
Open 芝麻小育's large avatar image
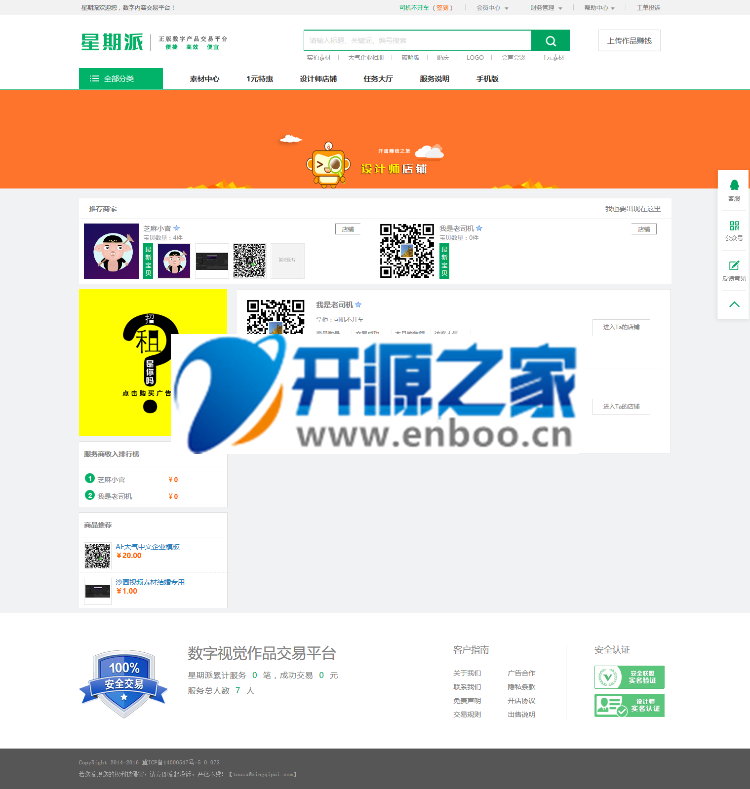111,251
